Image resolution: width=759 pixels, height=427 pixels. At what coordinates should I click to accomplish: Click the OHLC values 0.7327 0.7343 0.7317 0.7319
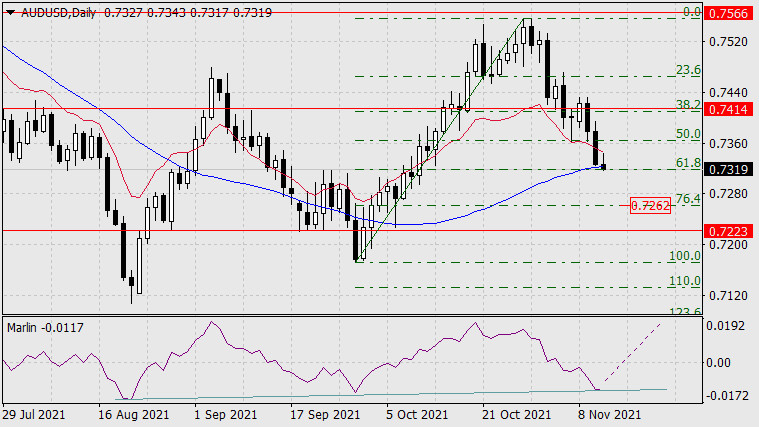tap(188, 13)
